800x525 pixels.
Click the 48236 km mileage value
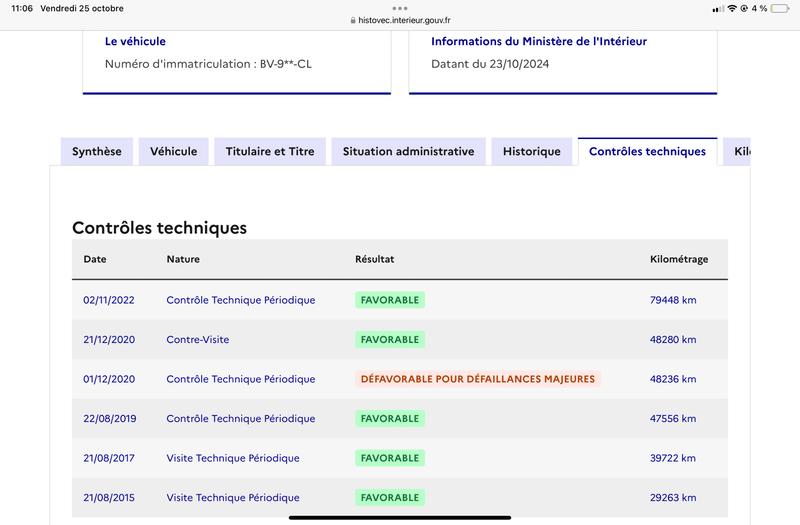pyautogui.click(x=673, y=379)
